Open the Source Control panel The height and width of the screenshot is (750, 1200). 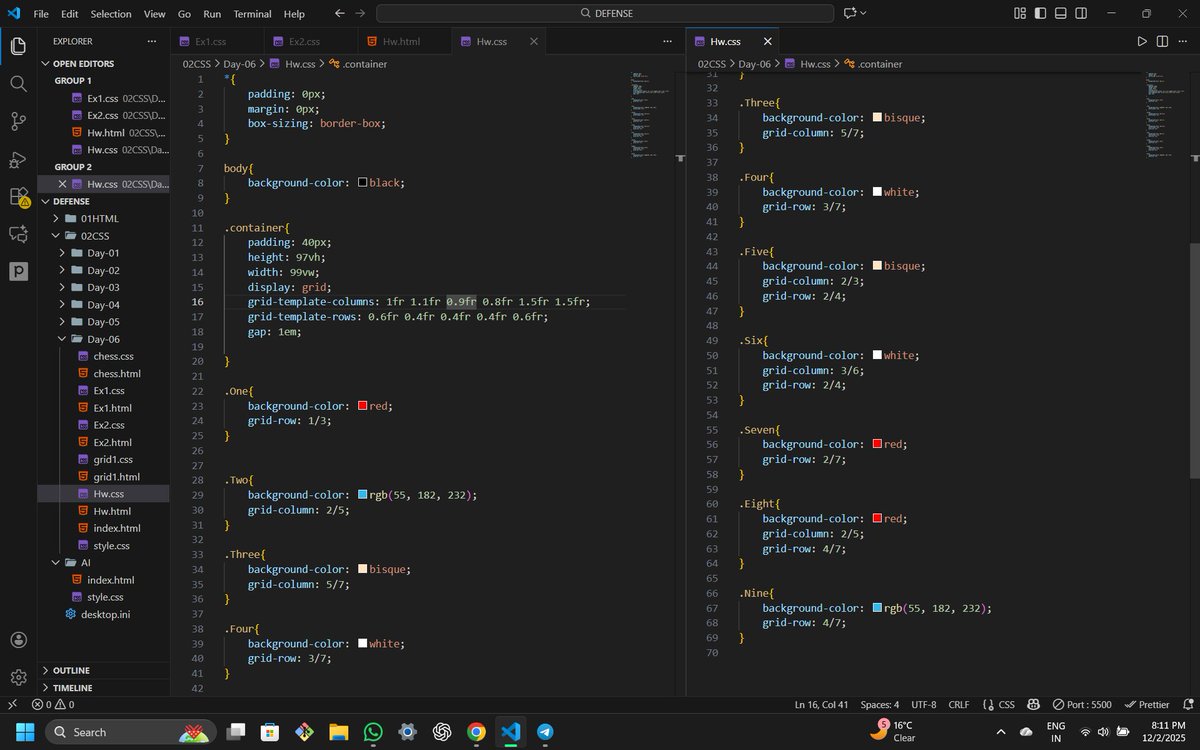click(x=17, y=121)
